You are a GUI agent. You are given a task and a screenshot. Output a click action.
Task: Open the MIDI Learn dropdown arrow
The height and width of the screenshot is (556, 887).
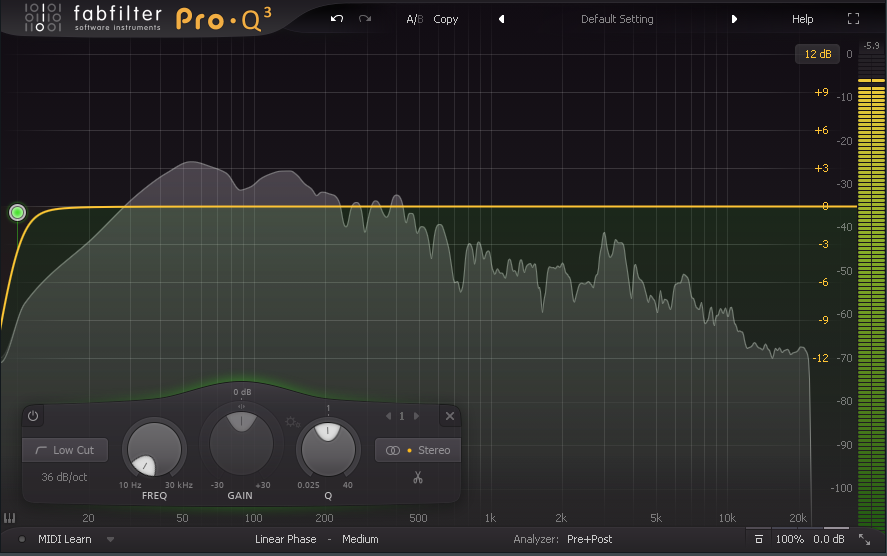click(x=110, y=540)
